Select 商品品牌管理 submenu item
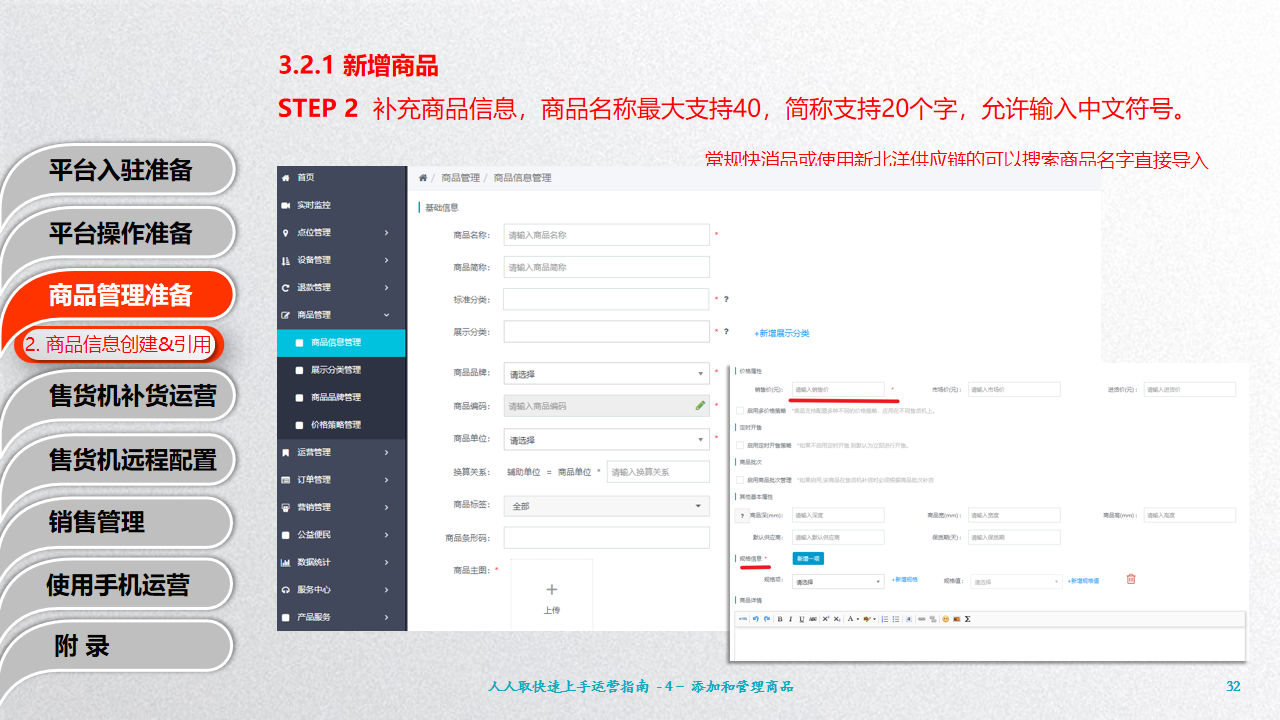The width and height of the screenshot is (1280, 720). click(342, 397)
